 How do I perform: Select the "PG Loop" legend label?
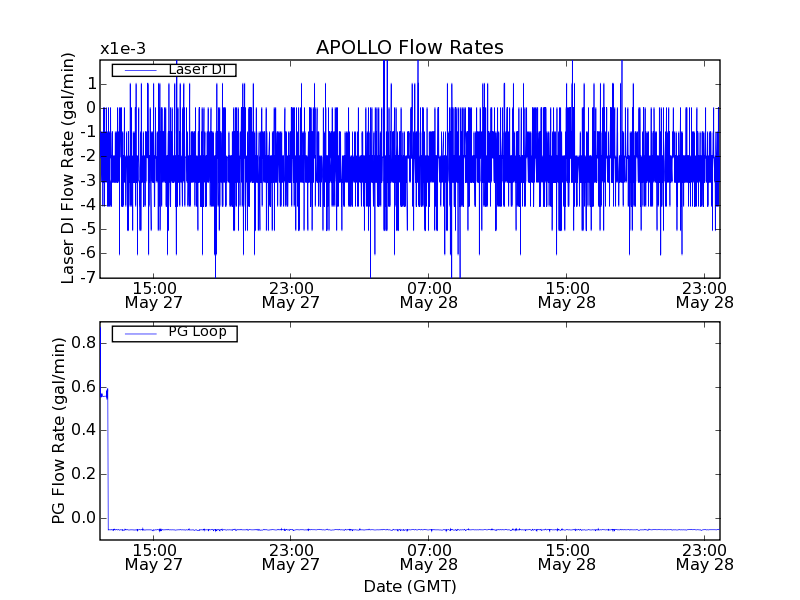tap(197, 332)
